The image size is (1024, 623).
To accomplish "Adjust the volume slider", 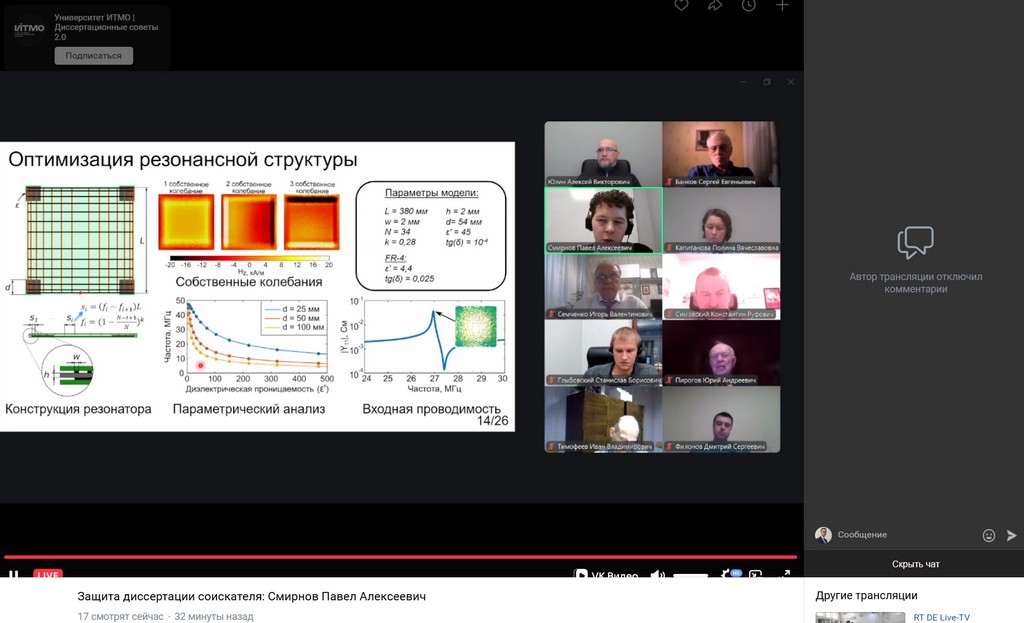I will [x=690, y=576].
